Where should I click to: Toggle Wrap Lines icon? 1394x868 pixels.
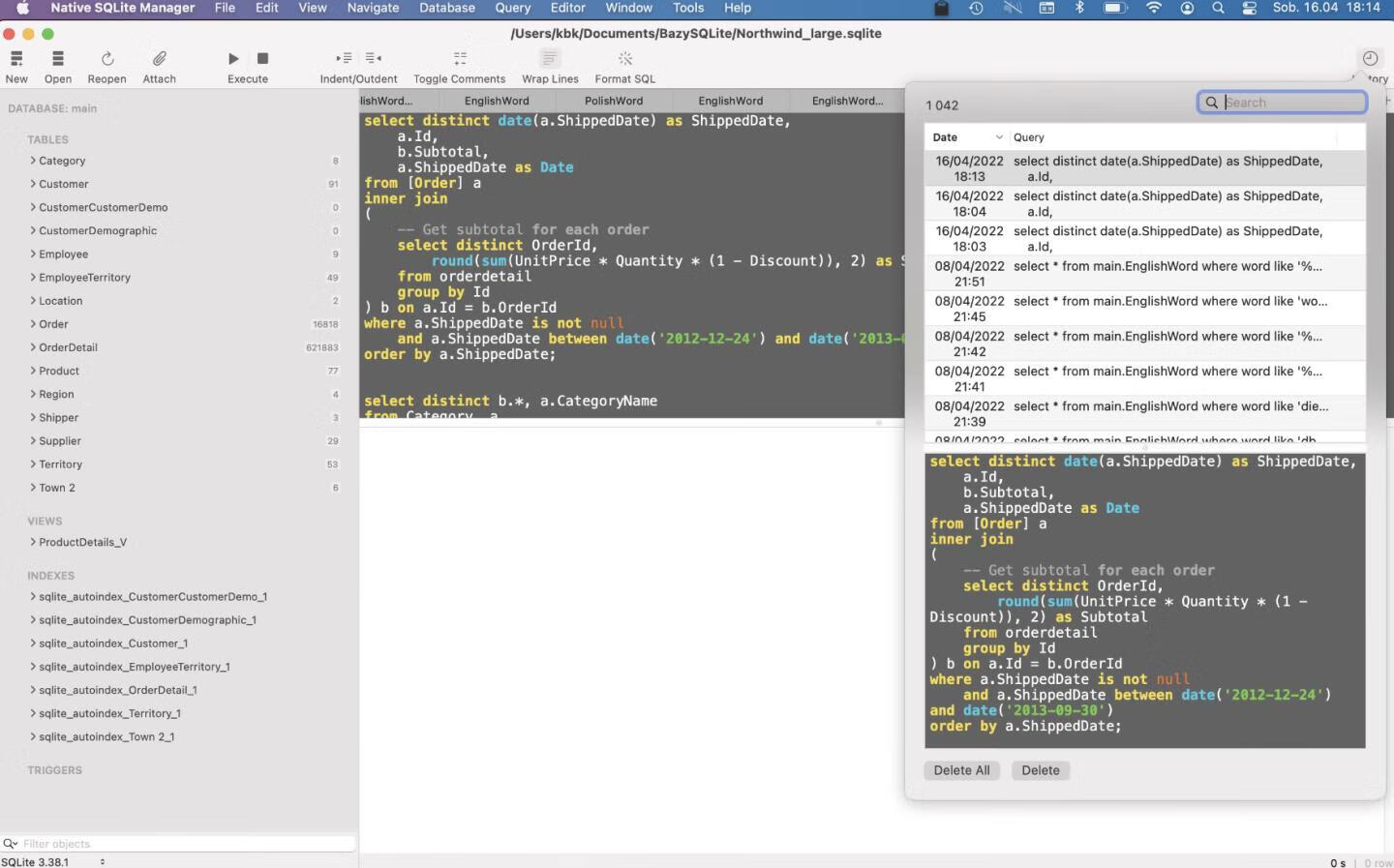pyautogui.click(x=550, y=59)
